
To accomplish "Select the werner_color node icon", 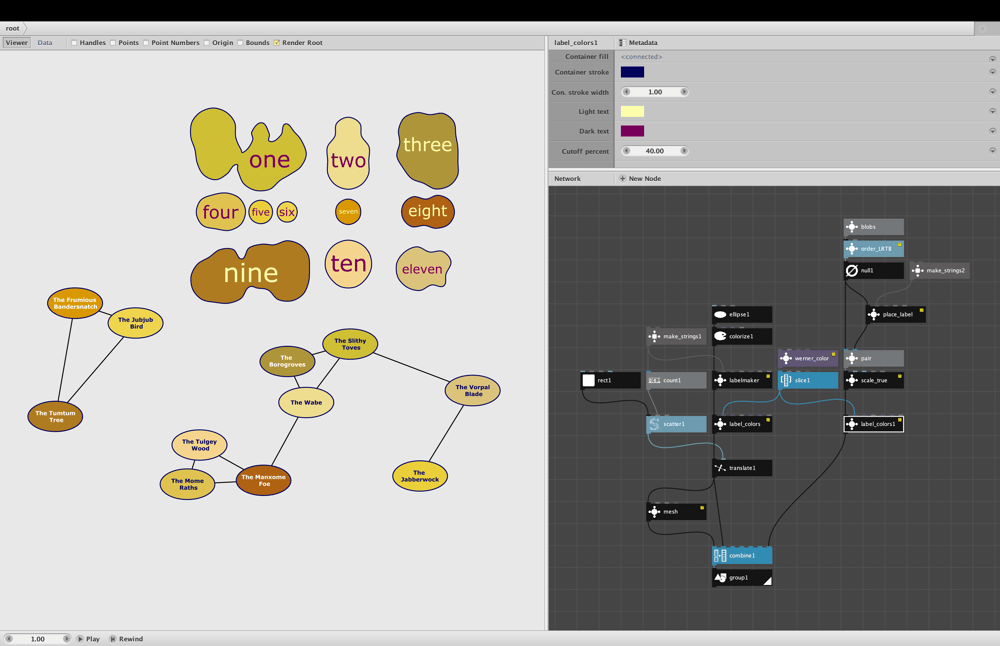I will point(786,358).
